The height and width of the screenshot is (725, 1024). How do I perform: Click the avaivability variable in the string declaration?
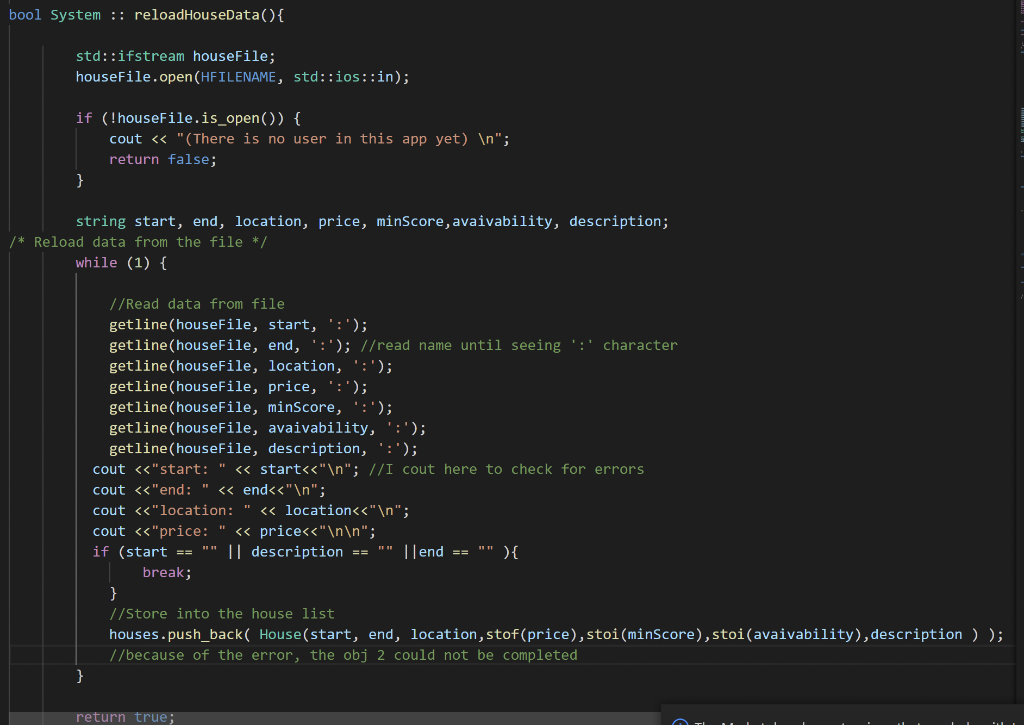[x=500, y=221]
